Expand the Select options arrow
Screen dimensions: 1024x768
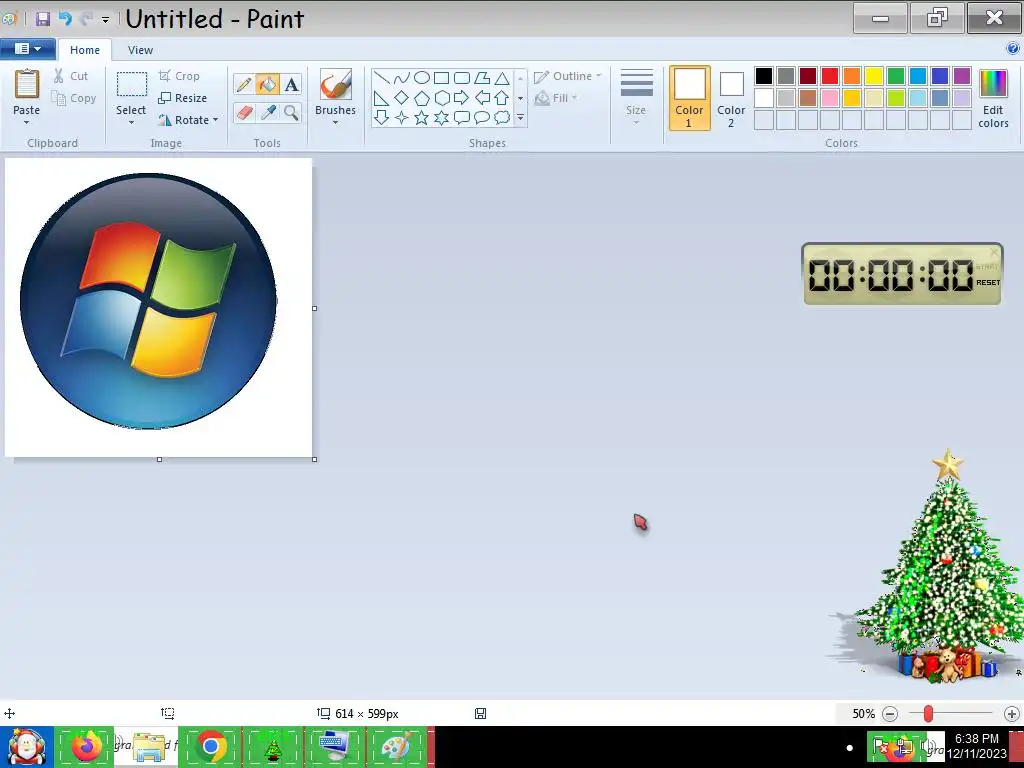tap(131, 122)
